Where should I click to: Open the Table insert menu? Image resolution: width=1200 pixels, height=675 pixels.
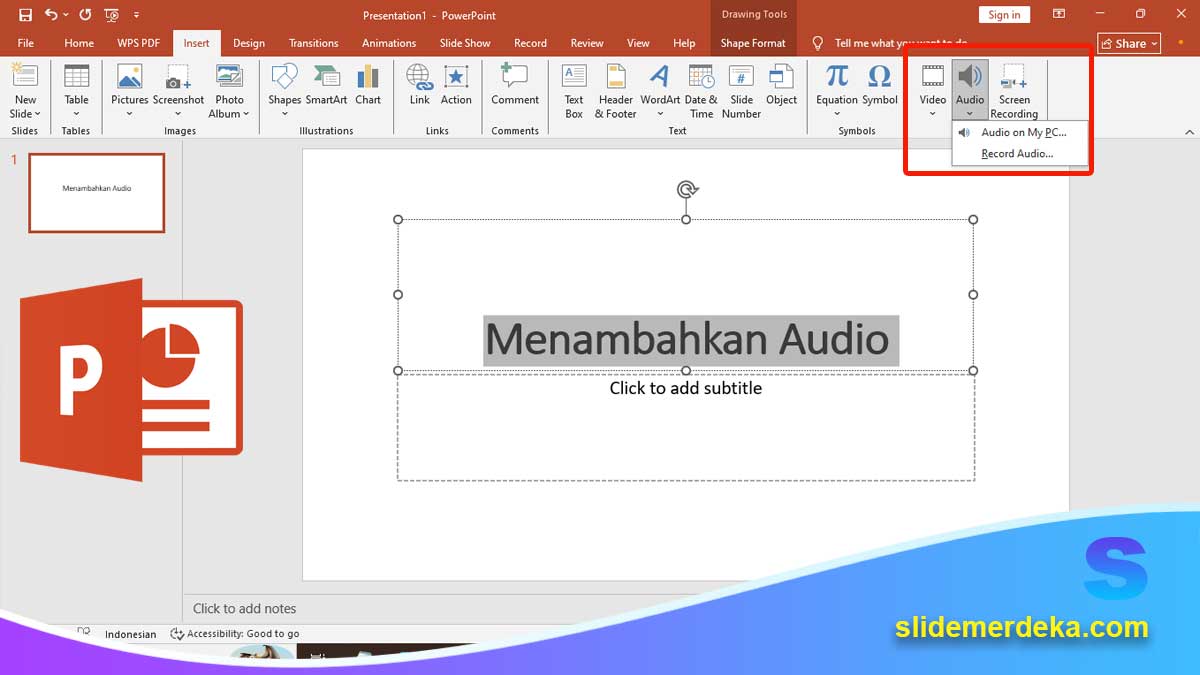pos(76,91)
